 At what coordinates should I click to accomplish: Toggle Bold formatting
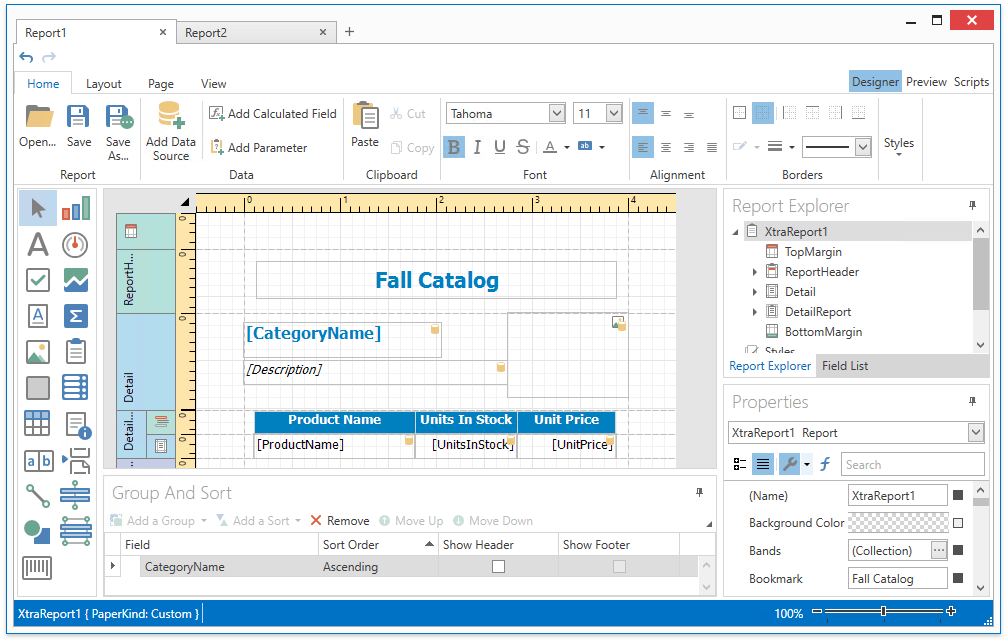click(453, 147)
